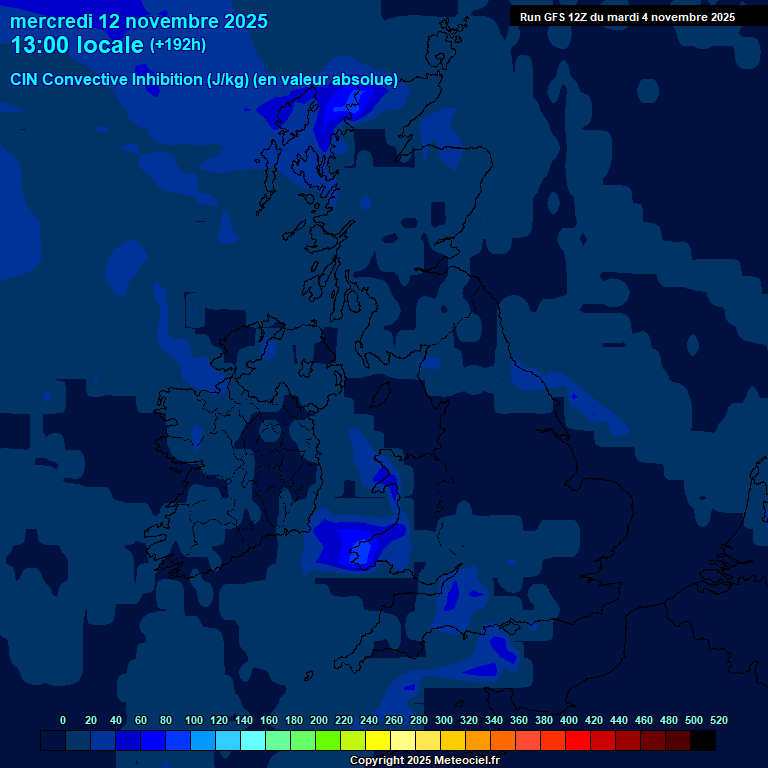Viewport: 768px width, 768px height.
Task: Click the '(+192h)' forecast offset text
Action: click(x=178, y=45)
